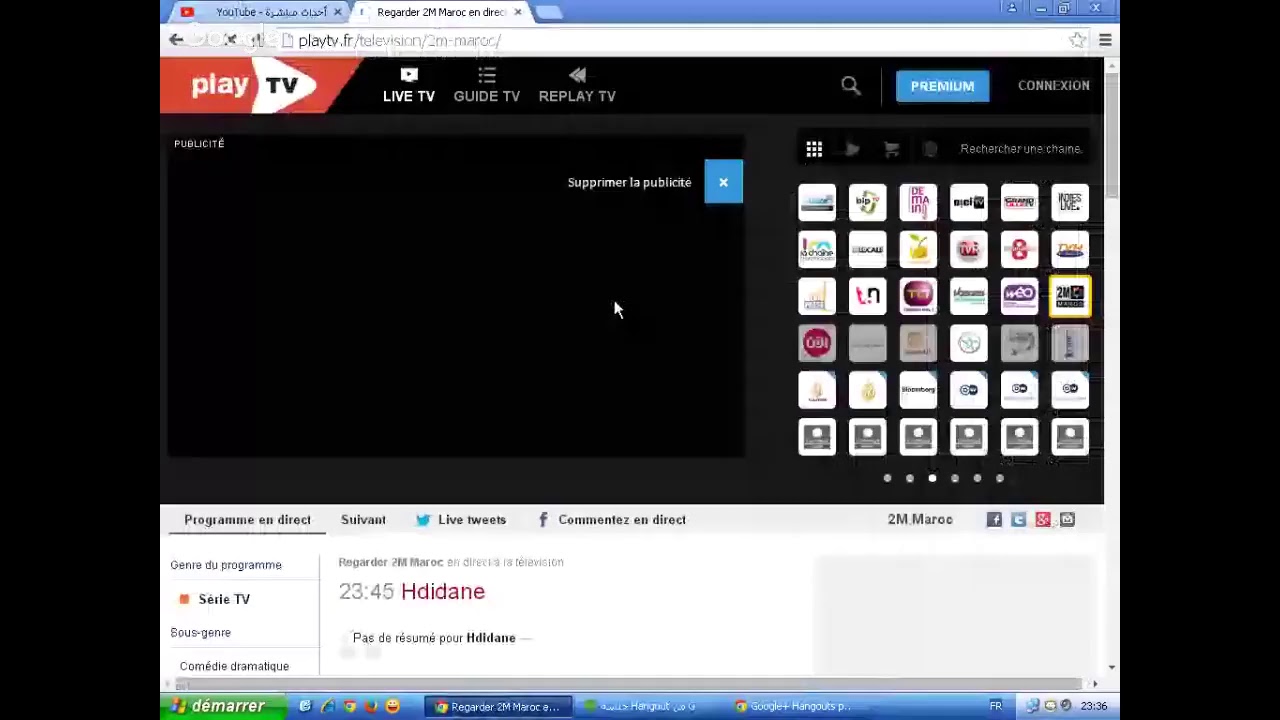Screen dimensions: 1280x720
Task: Select the TLT channel
Action: point(918,295)
